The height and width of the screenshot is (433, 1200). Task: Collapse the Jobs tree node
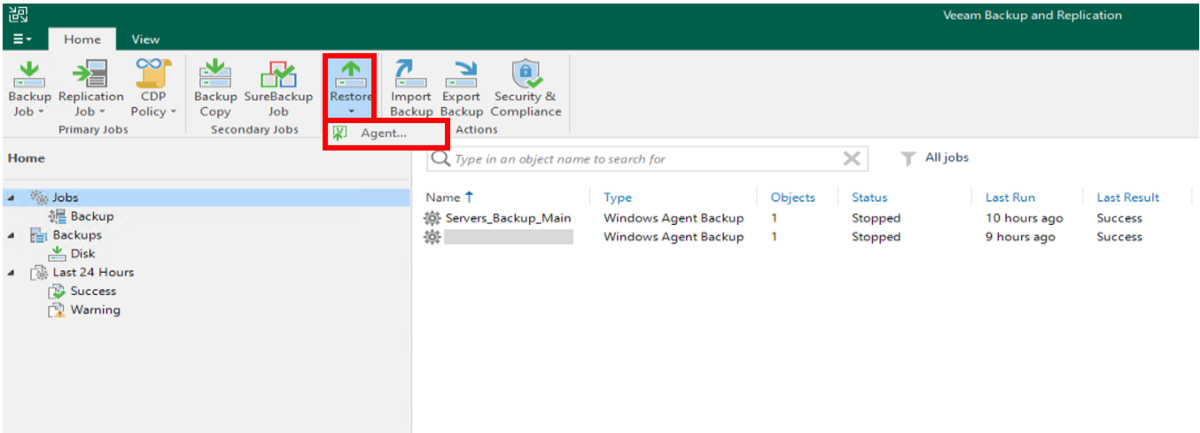click(11, 198)
